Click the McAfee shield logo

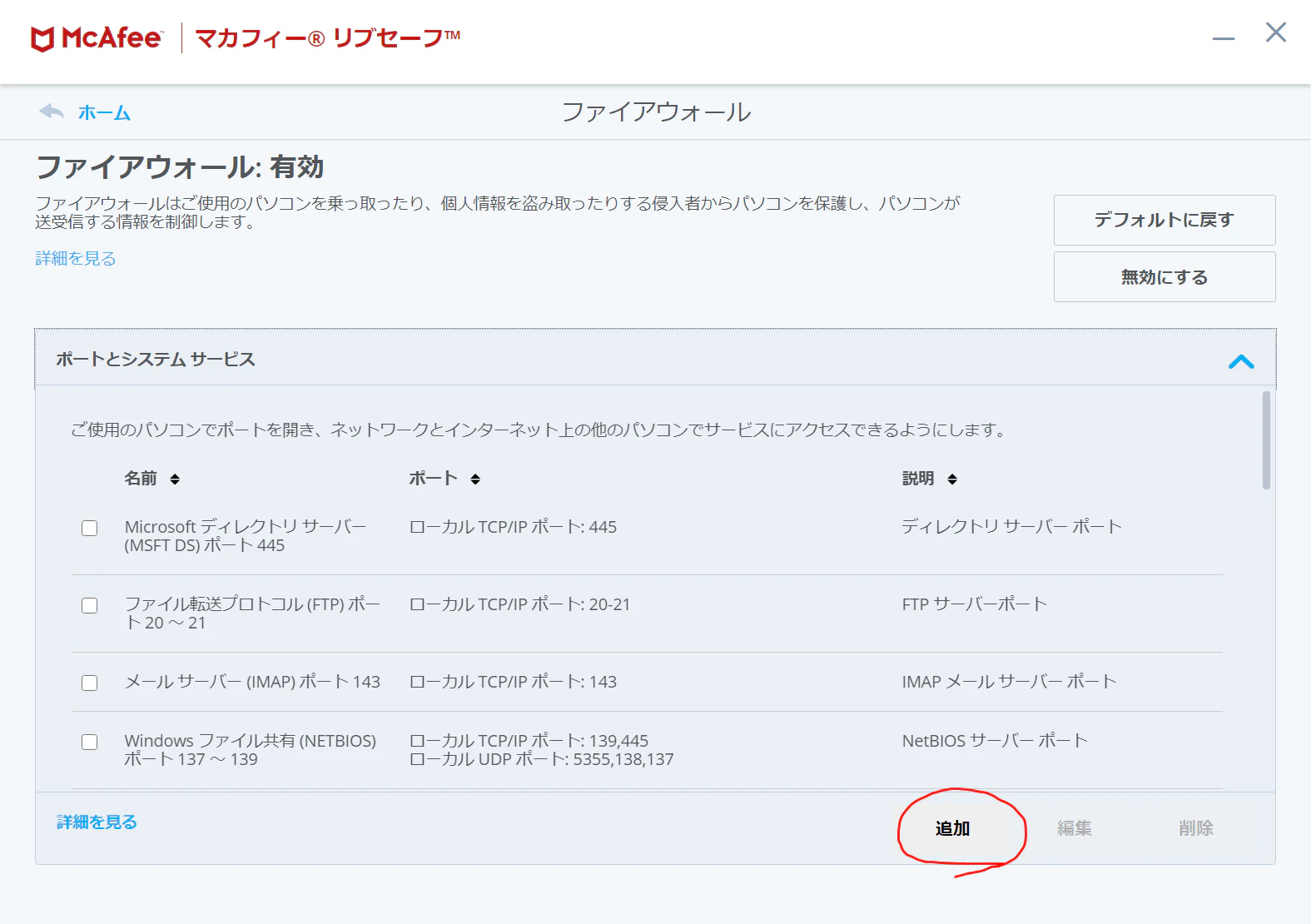coord(42,38)
